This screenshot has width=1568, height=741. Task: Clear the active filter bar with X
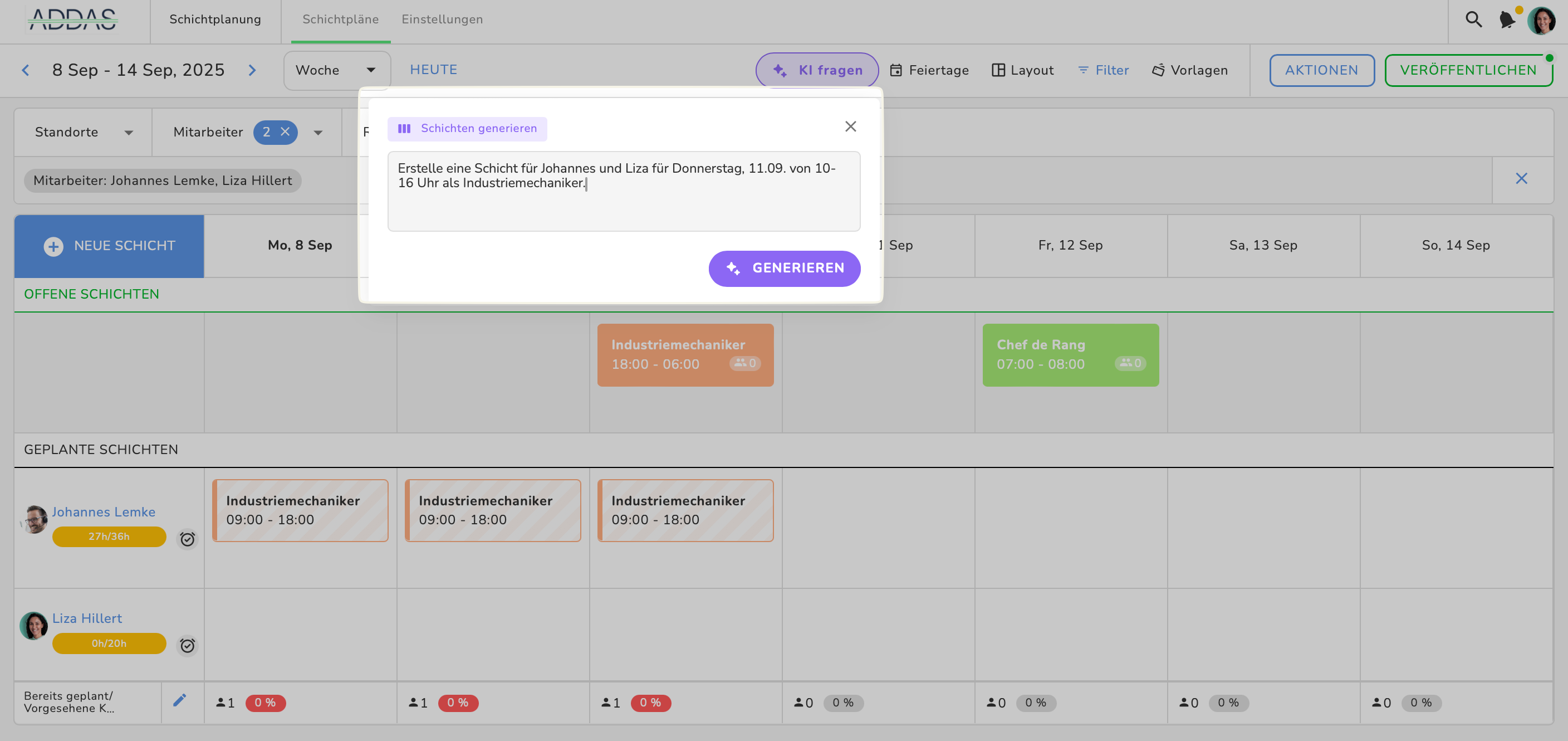(x=1521, y=178)
